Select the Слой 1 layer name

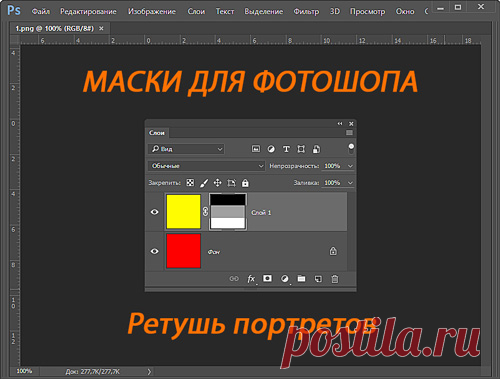coord(261,212)
